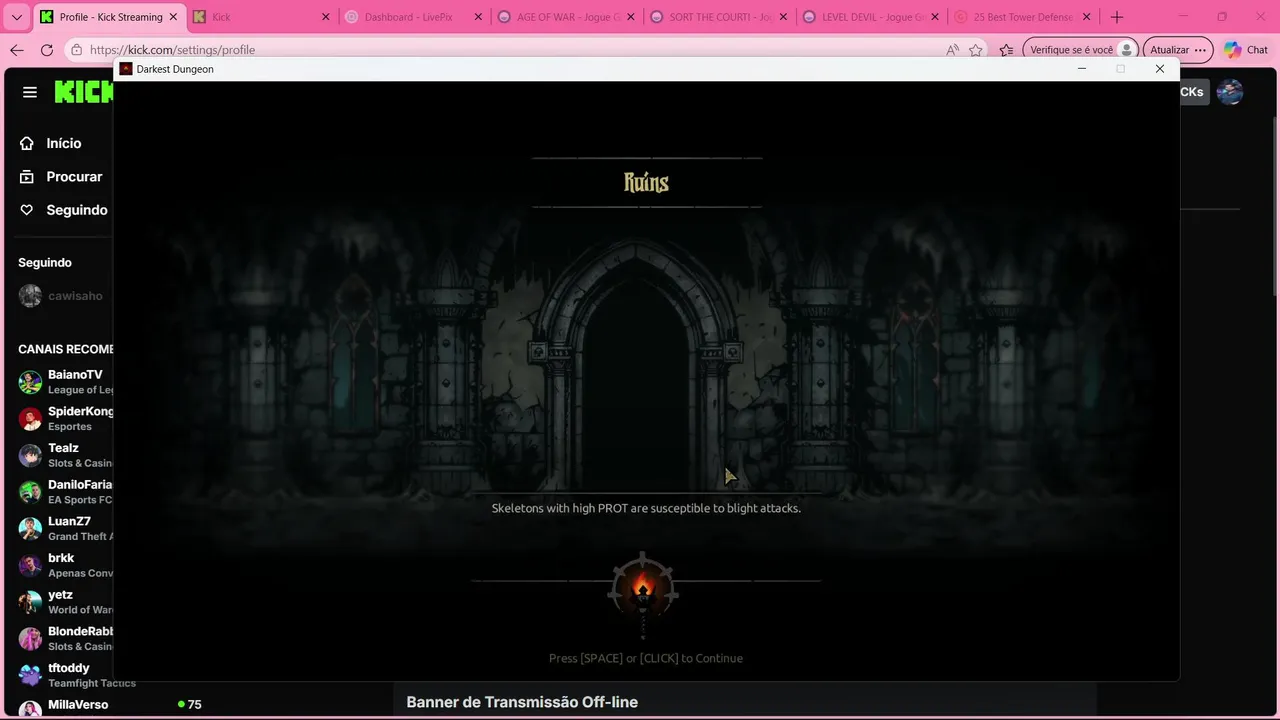Click the Ruins title in loading screen
The image size is (1280, 720).
pos(646,182)
